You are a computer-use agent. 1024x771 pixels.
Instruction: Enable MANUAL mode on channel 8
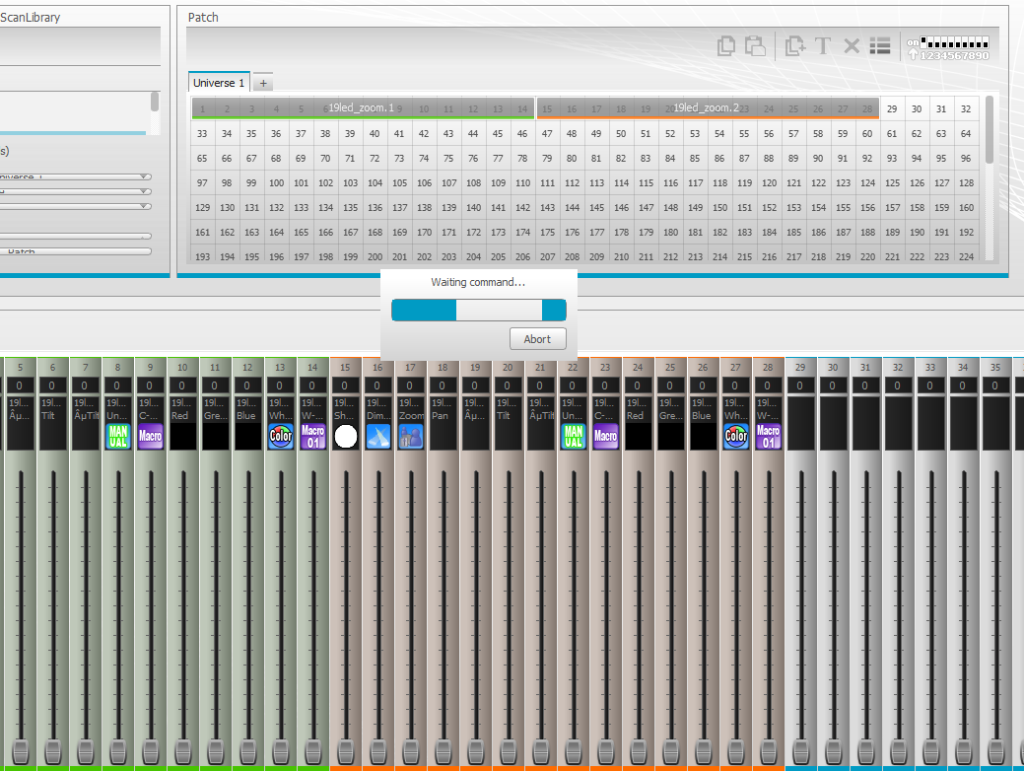pyautogui.click(x=117, y=436)
